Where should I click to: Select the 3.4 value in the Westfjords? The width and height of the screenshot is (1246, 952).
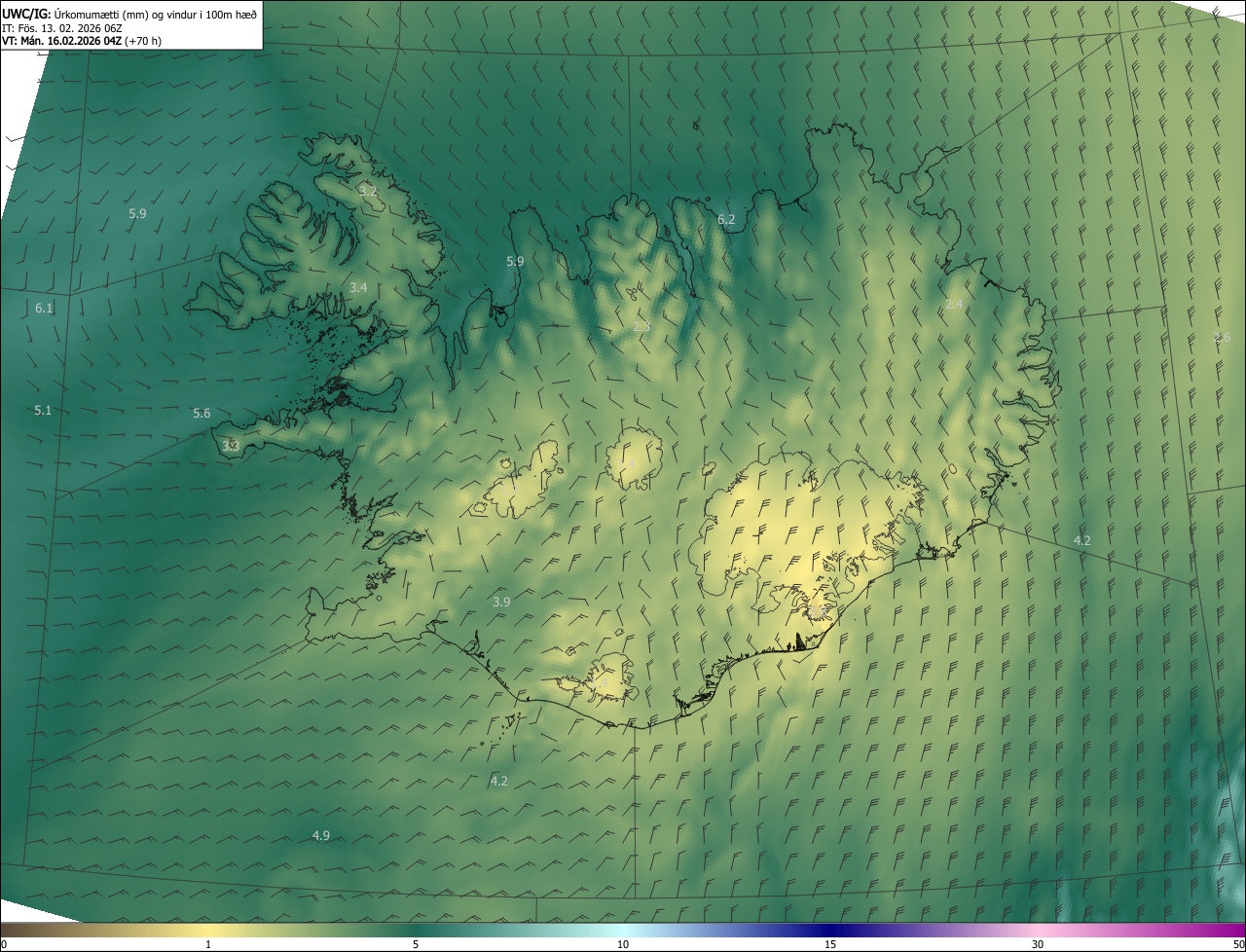coord(358,287)
